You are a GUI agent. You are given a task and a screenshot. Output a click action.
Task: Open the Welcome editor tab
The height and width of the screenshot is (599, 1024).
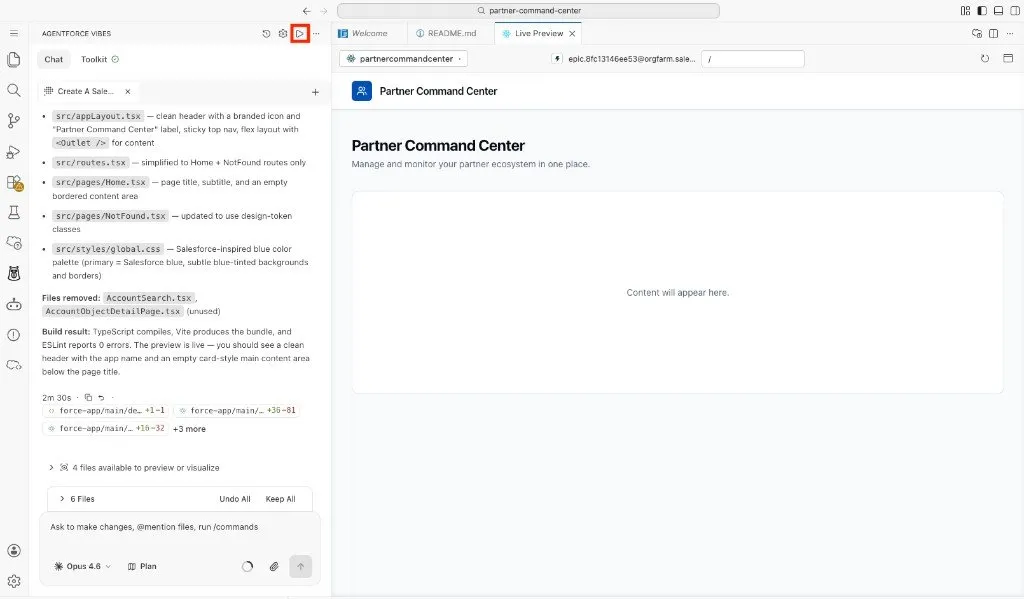(369, 33)
